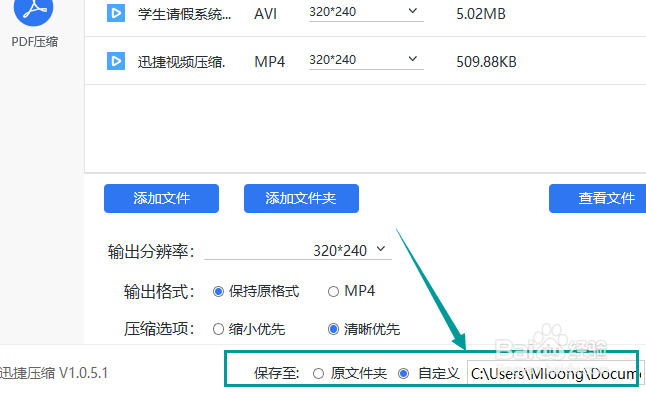Select the 迅捷视频压缩. file name
The height and width of the screenshot is (393, 646).
182,62
